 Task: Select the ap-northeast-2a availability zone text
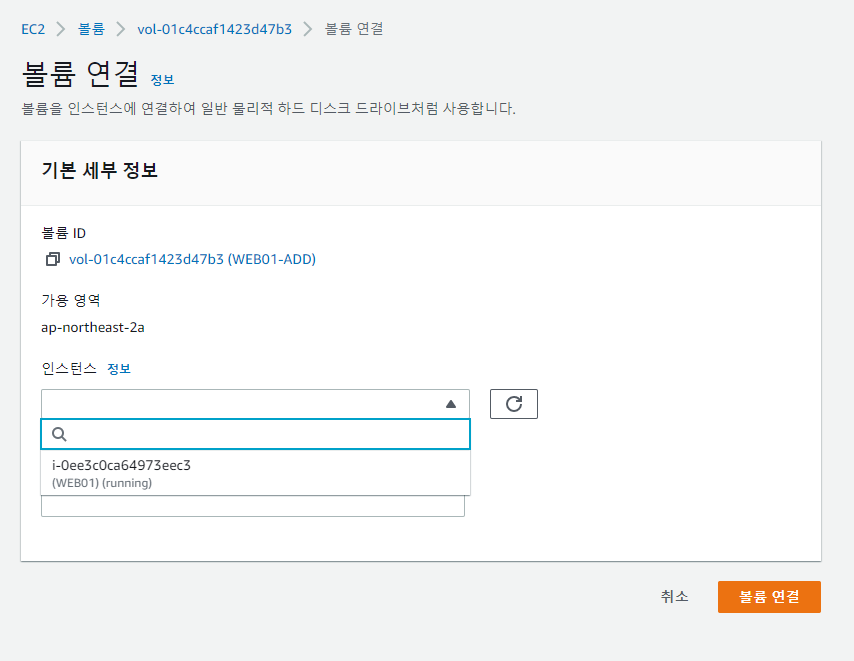click(x=93, y=327)
